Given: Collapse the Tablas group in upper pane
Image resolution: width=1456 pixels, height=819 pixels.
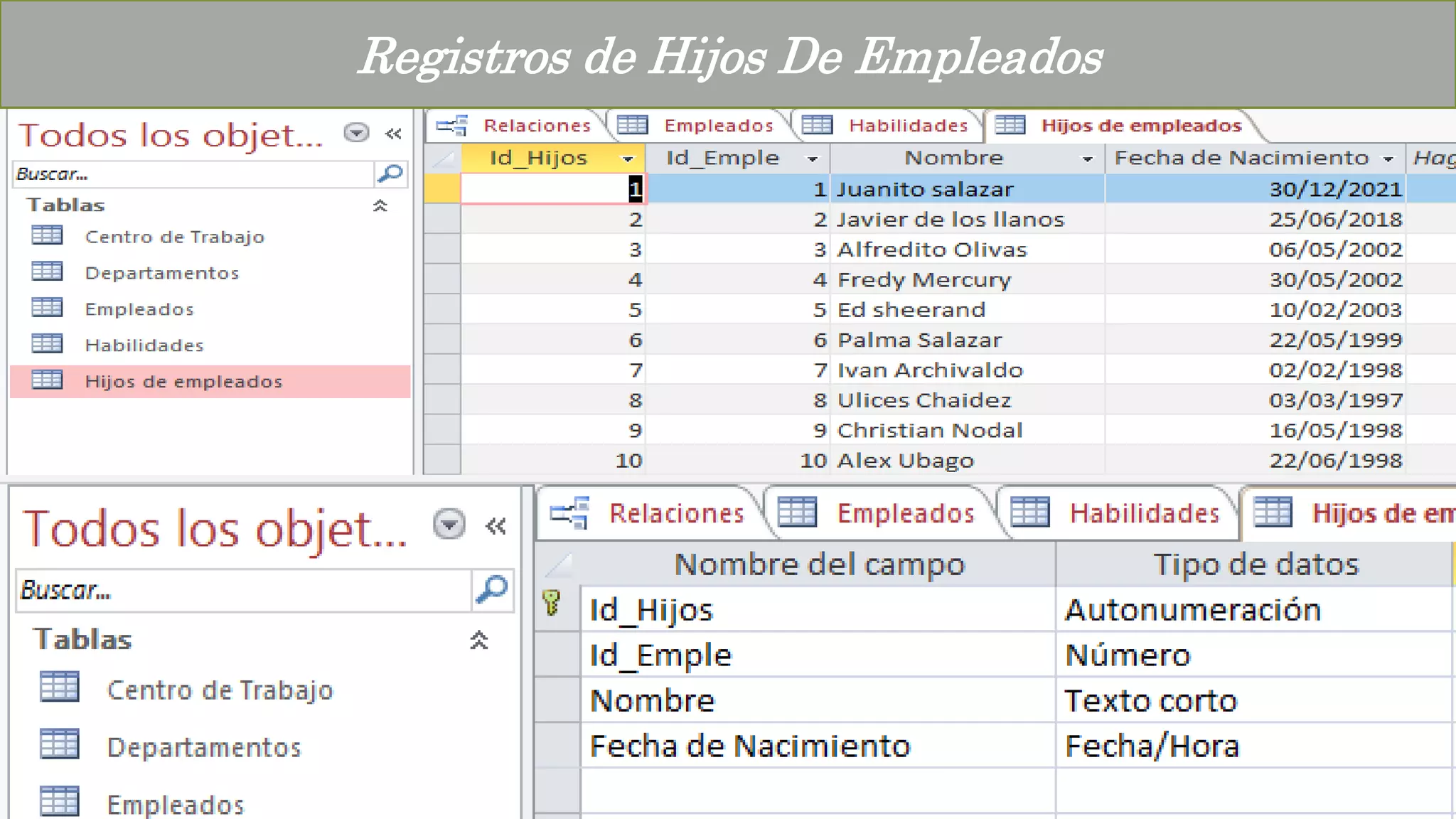Looking at the screenshot, I should pos(380,206).
